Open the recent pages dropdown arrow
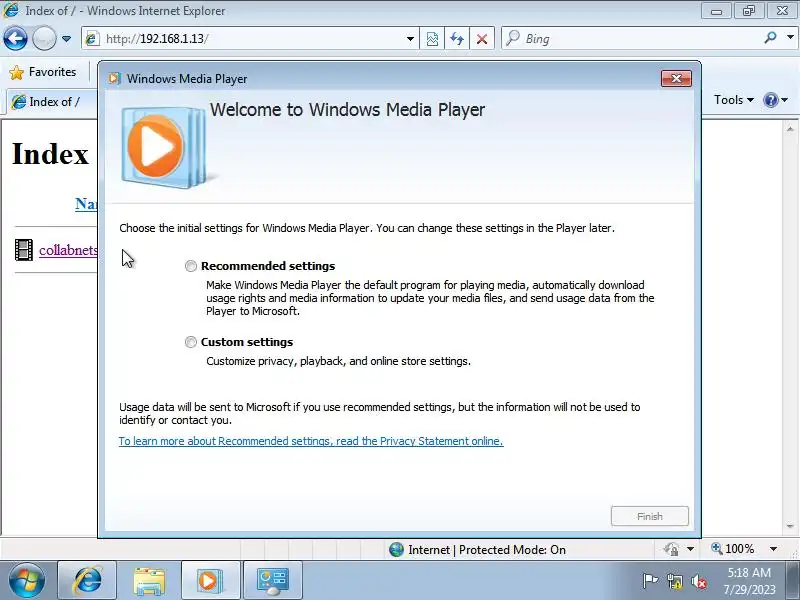 66,39
